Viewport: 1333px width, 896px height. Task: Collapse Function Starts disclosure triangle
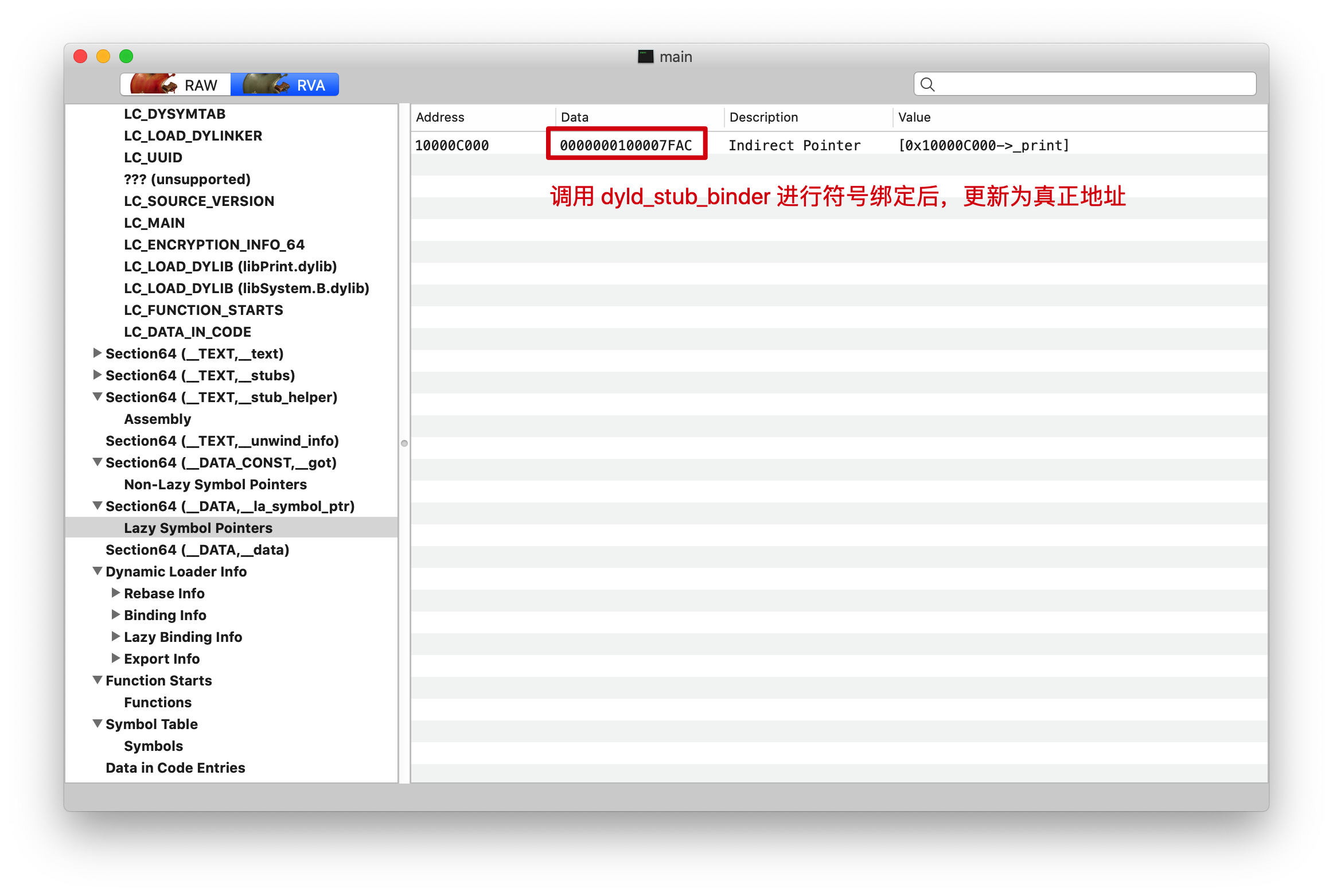[x=98, y=680]
